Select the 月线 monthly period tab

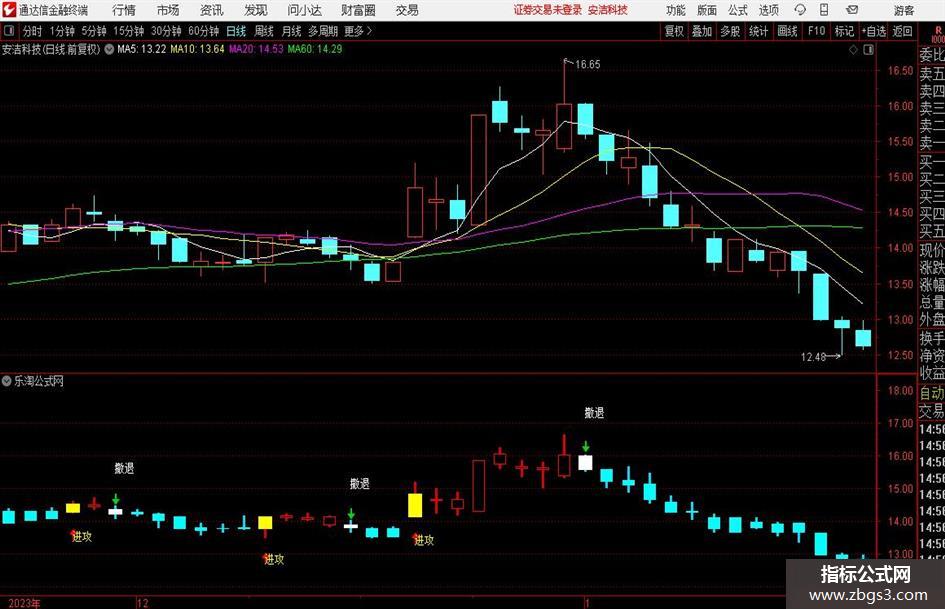[x=292, y=31]
